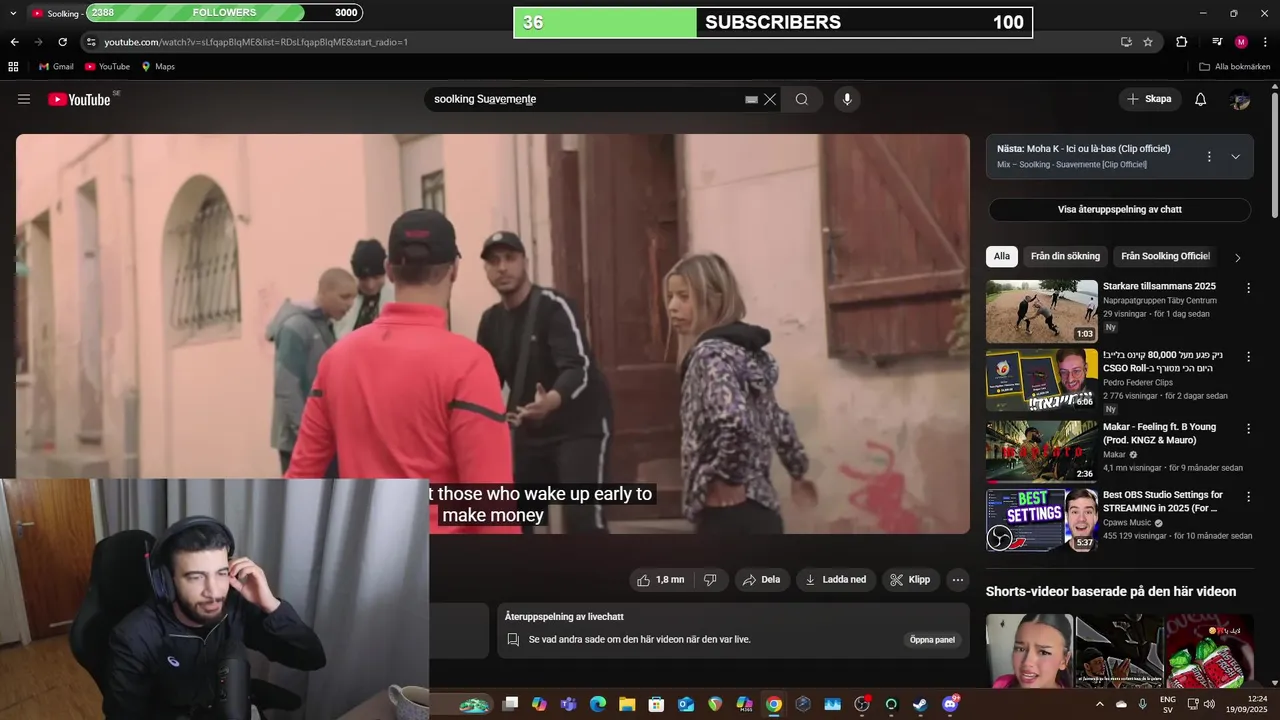Bookmark this page with the star
This screenshot has height=720, width=1280.
tap(1148, 42)
